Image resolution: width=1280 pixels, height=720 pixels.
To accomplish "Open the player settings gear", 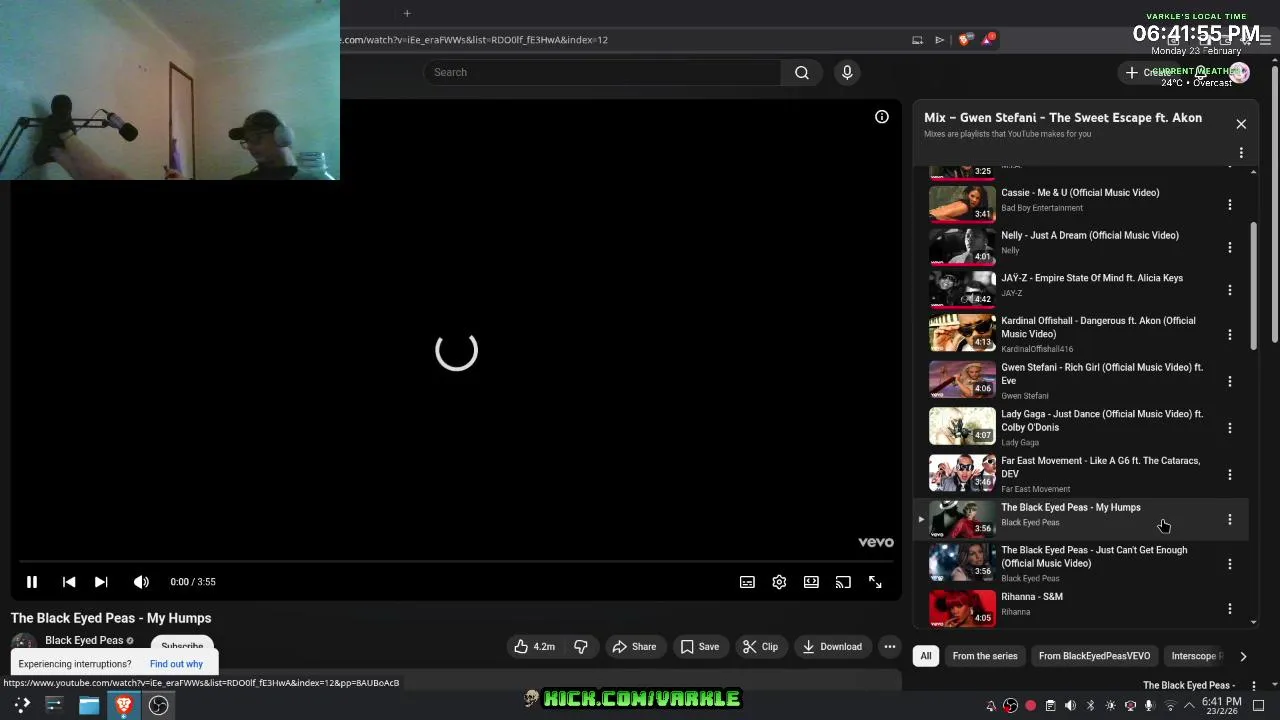I will [x=779, y=582].
